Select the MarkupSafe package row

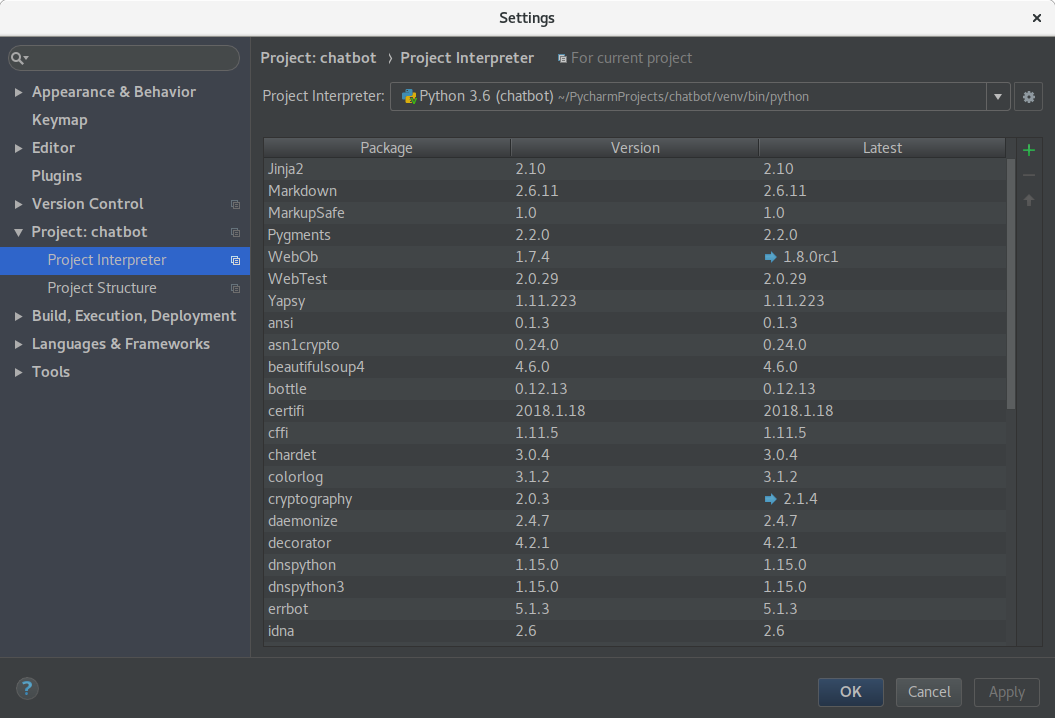point(634,213)
